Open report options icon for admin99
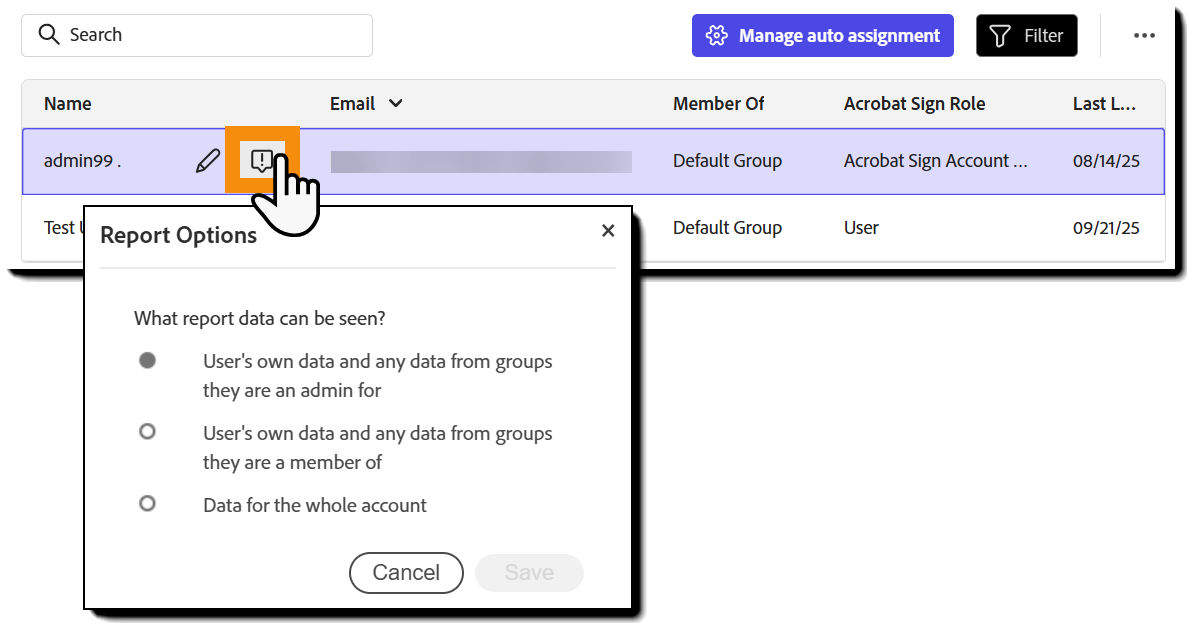The height and width of the screenshot is (623, 1187). pos(262,160)
